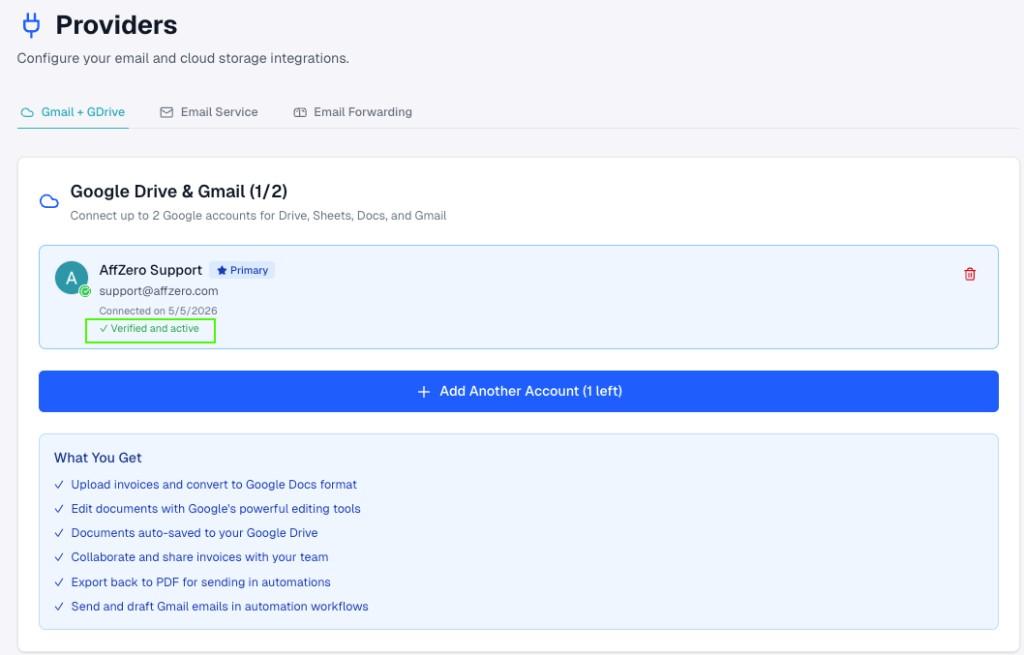Click checkmark beside Export back to PDF item
Viewport: 1024px width, 655px height.
coord(59,582)
